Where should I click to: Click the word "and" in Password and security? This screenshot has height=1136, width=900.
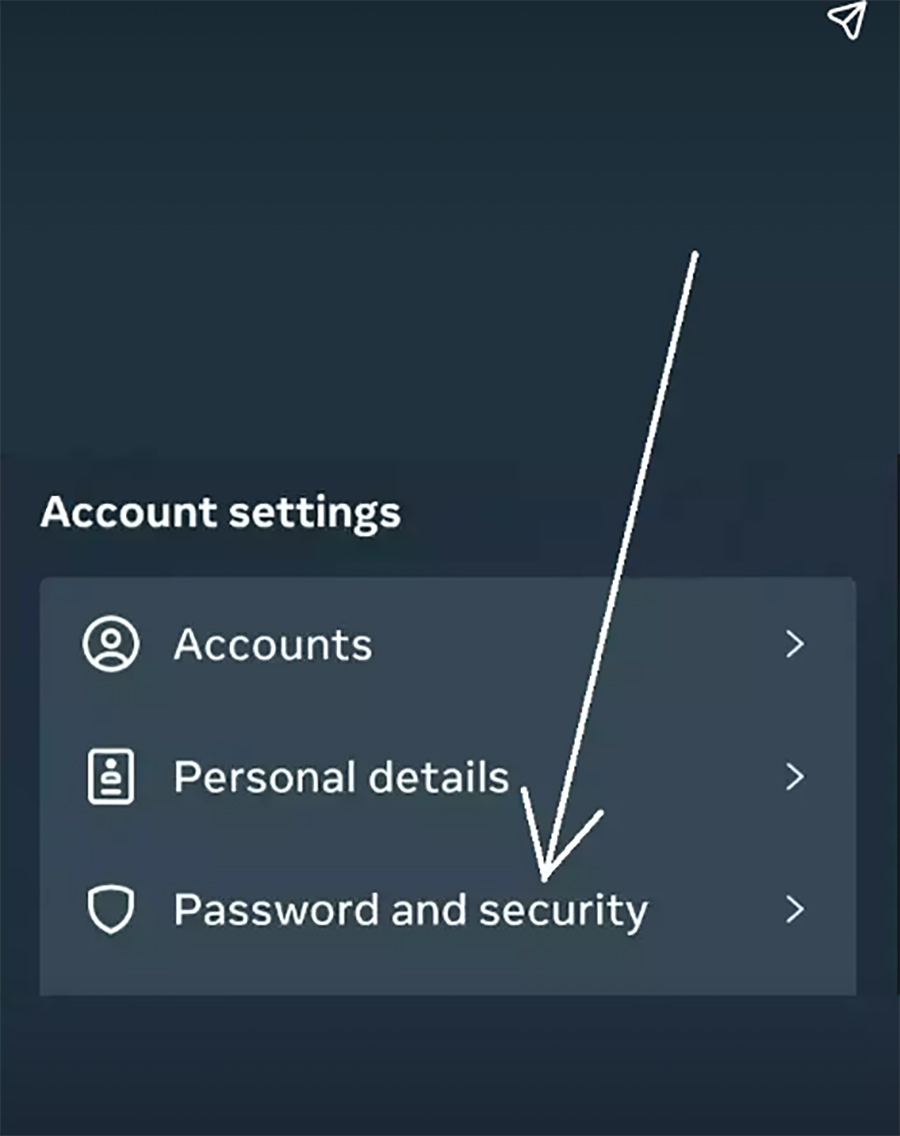[x=429, y=910]
